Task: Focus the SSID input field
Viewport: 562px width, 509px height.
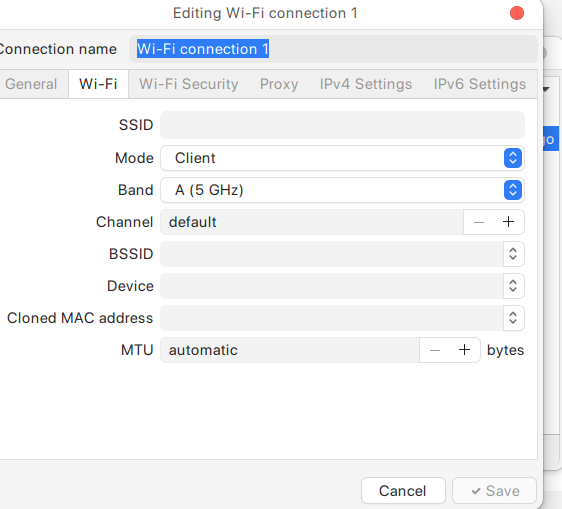Action: click(342, 125)
